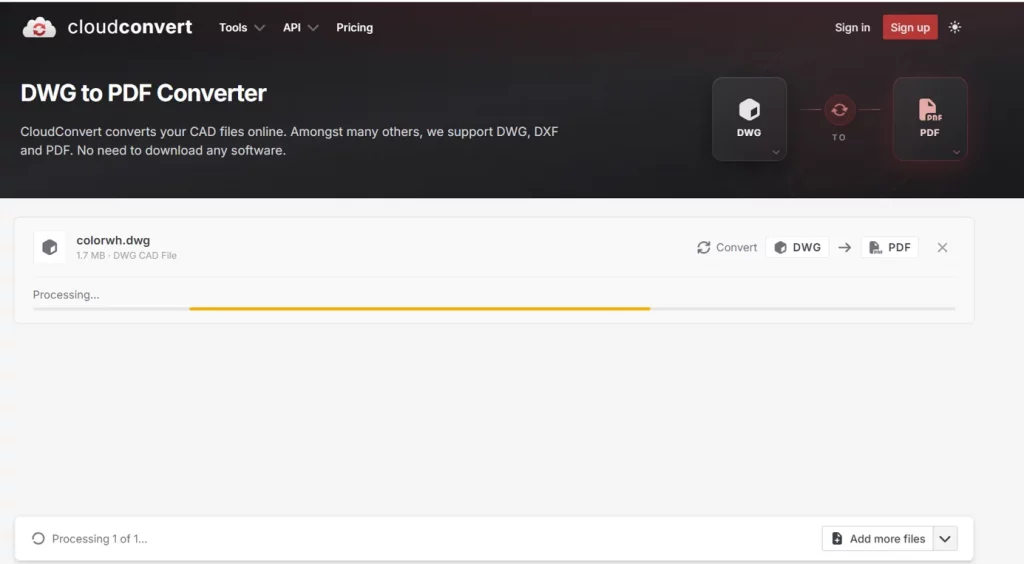
Task: Open the PDF target format selector card
Action: [x=930, y=119]
